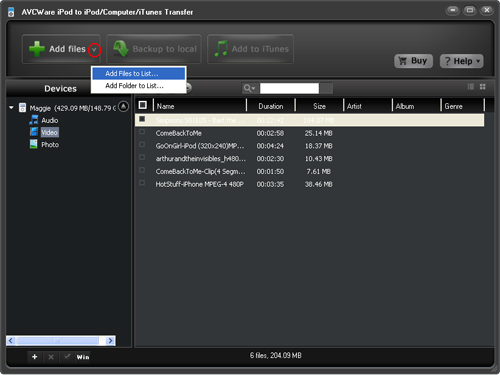Sort by Genre column header

click(x=463, y=106)
